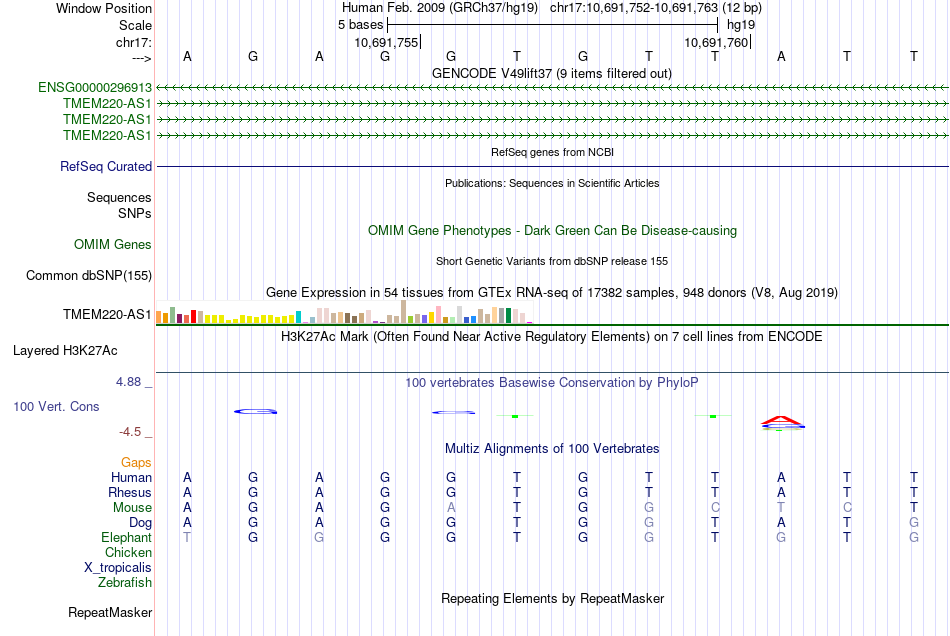Open Repeating Elements by RepeatMasker title
This screenshot has width=950, height=636.
[552, 598]
